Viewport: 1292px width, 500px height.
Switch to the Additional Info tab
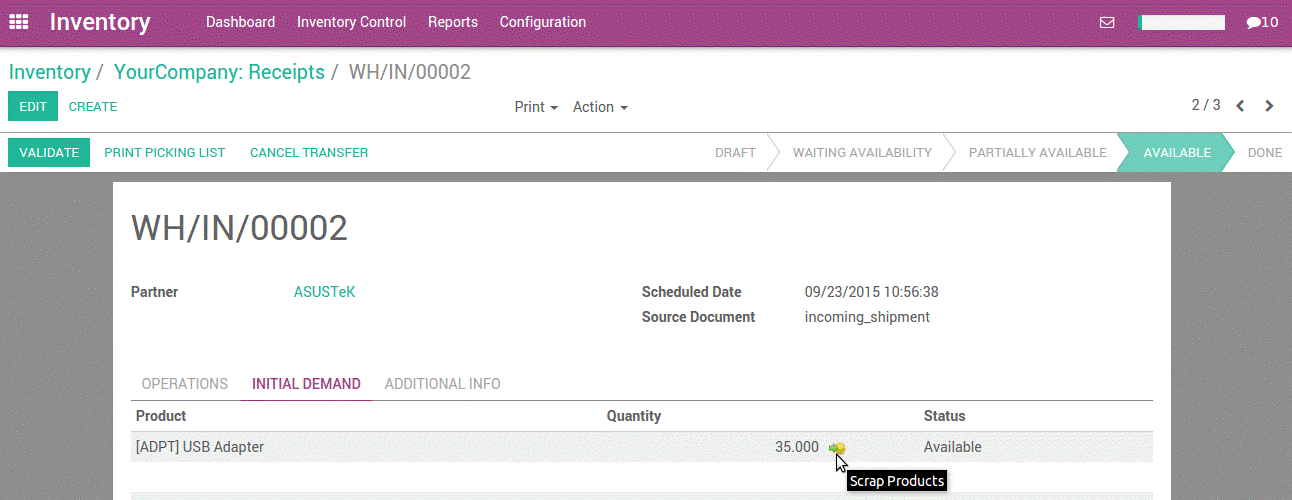click(443, 384)
